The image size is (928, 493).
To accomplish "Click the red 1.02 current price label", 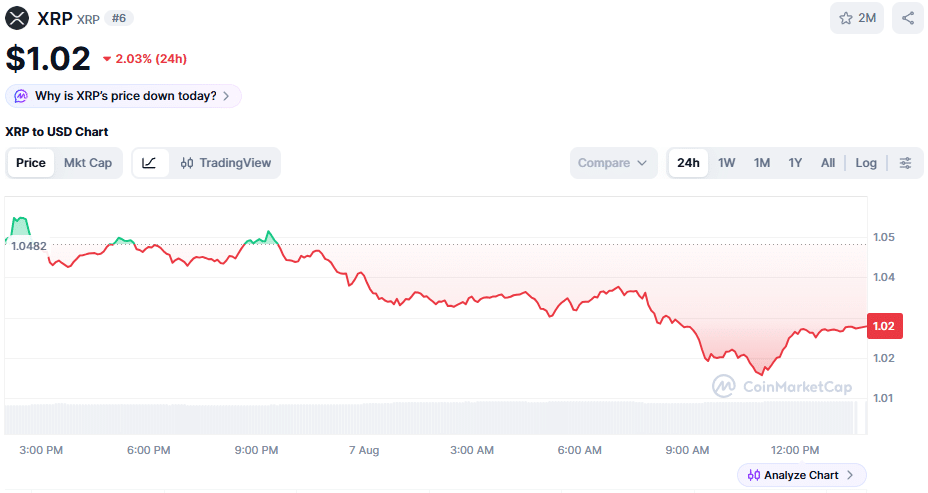I will [884, 326].
